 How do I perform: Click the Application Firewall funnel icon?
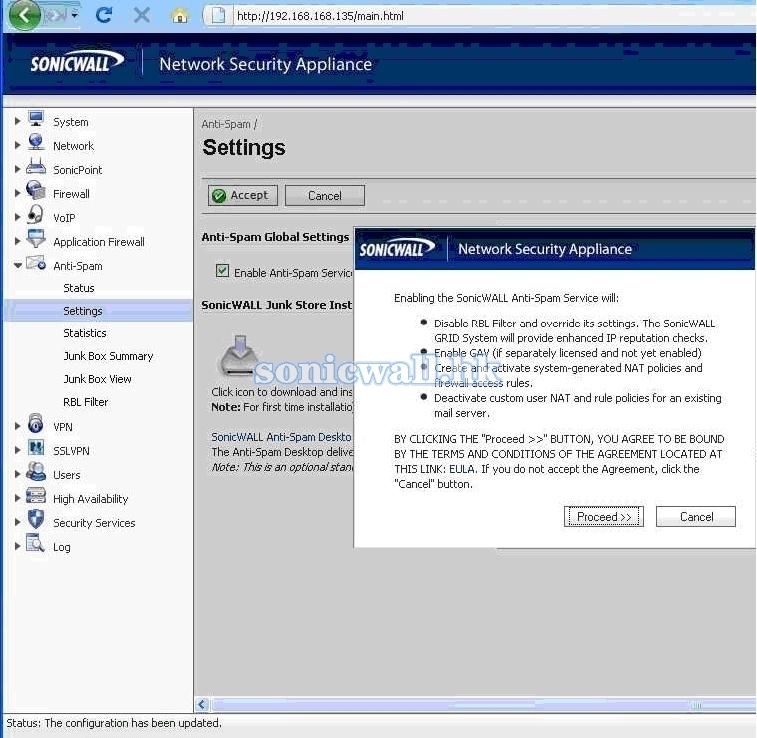[x=36, y=238]
